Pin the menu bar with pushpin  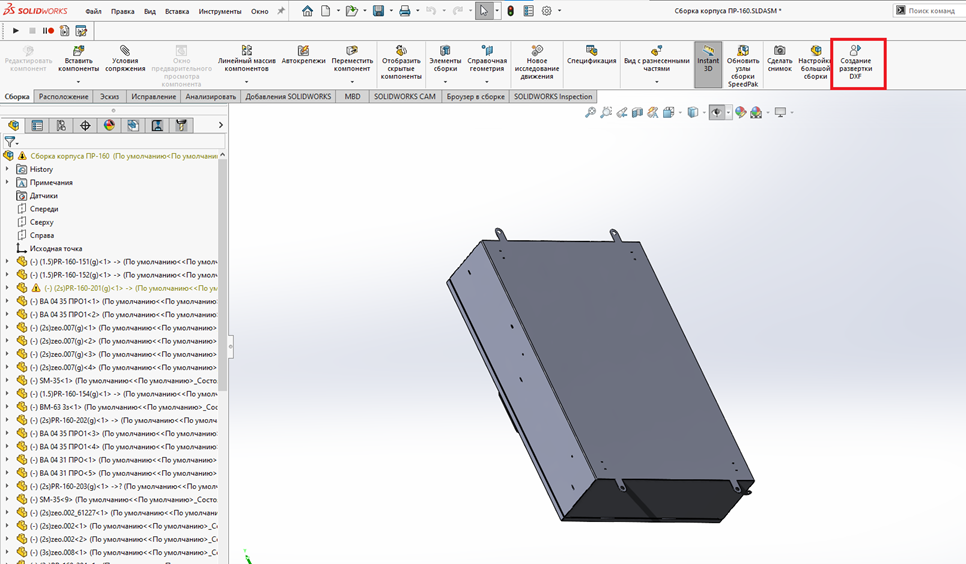[x=281, y=11]
